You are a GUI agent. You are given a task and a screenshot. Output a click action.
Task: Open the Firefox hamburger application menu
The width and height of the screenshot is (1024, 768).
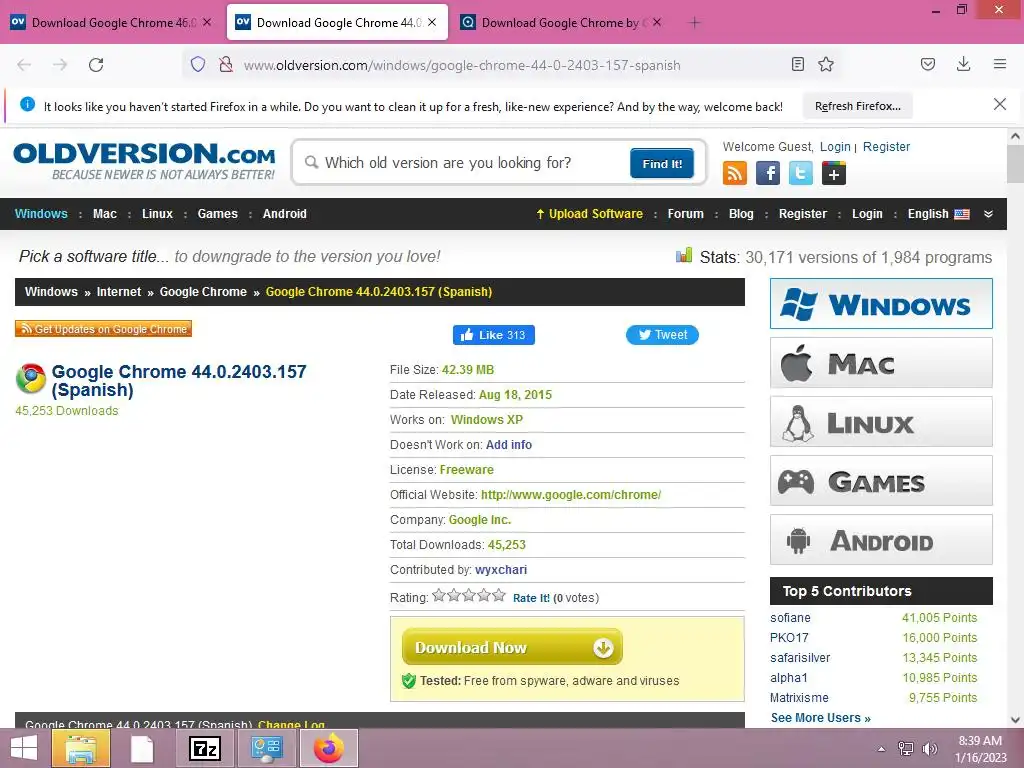click(x=999, y=64)
